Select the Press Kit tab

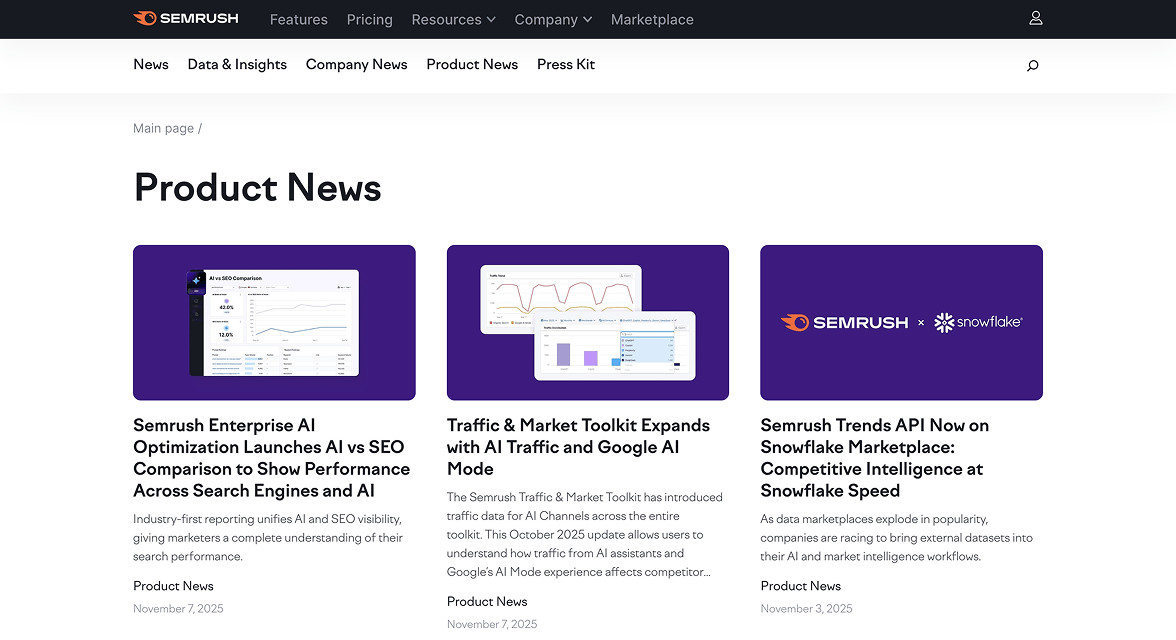[x=565, y=64]
